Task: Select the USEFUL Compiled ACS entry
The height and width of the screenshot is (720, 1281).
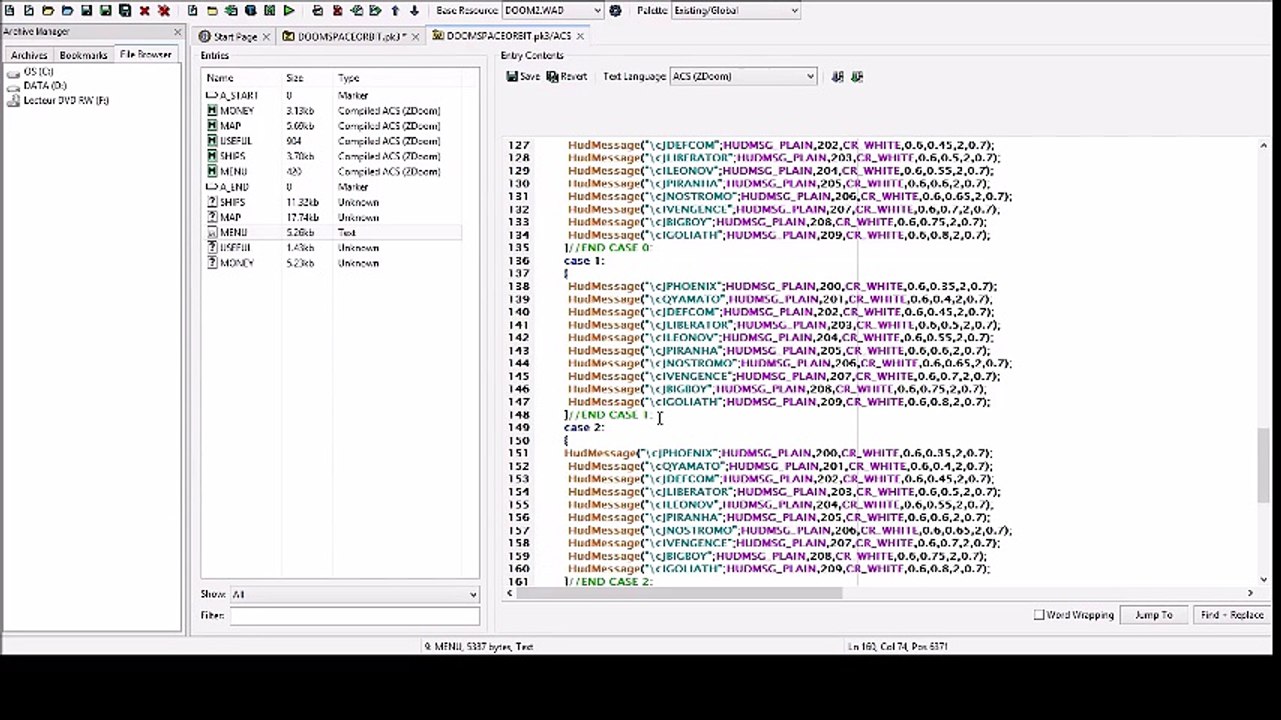Action: (x=332, y=141)
